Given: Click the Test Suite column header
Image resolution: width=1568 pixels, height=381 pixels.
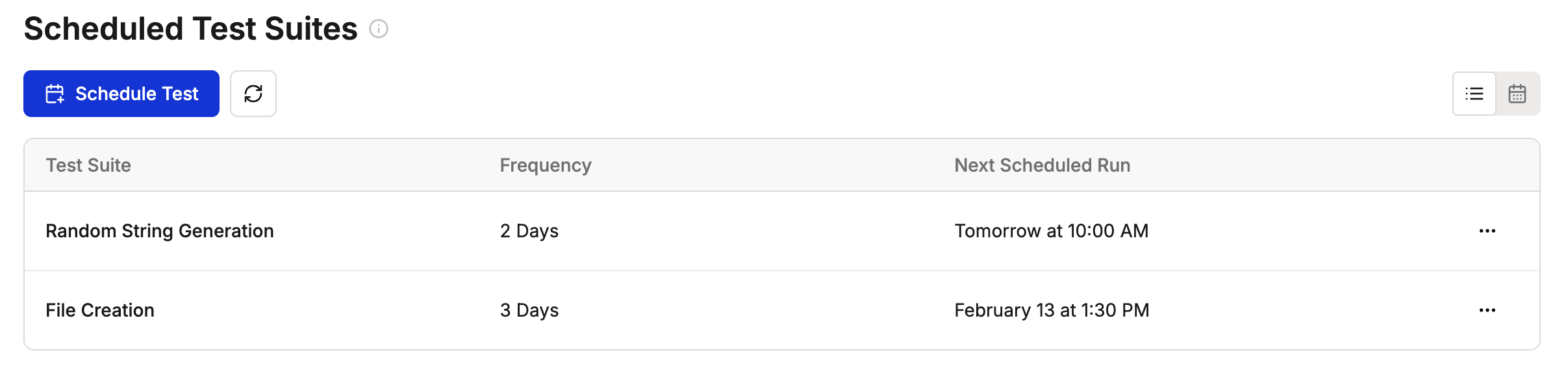Looking at the screenshot, I should pos(88,165).
